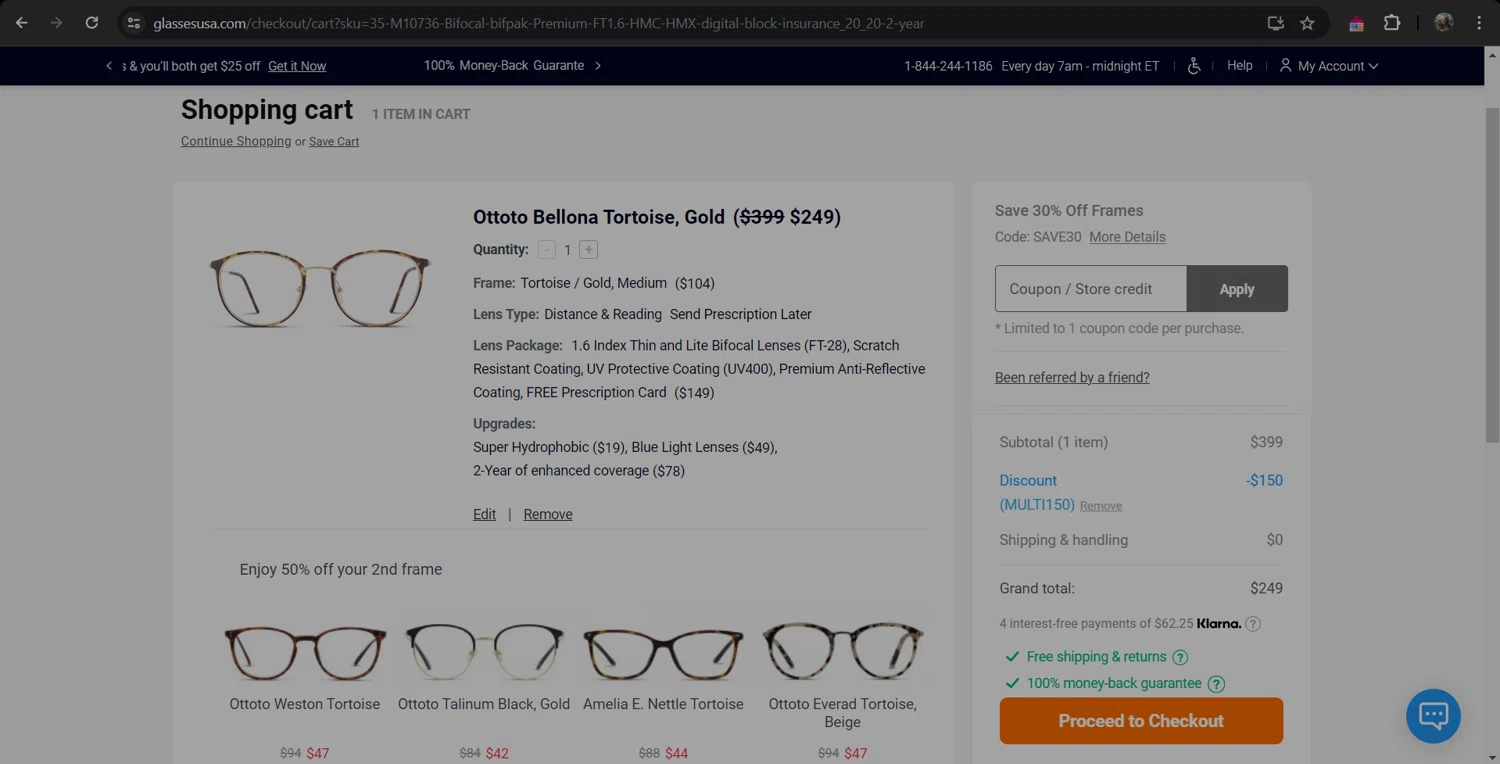Go forward in browser history

click(x=57, y=23)
